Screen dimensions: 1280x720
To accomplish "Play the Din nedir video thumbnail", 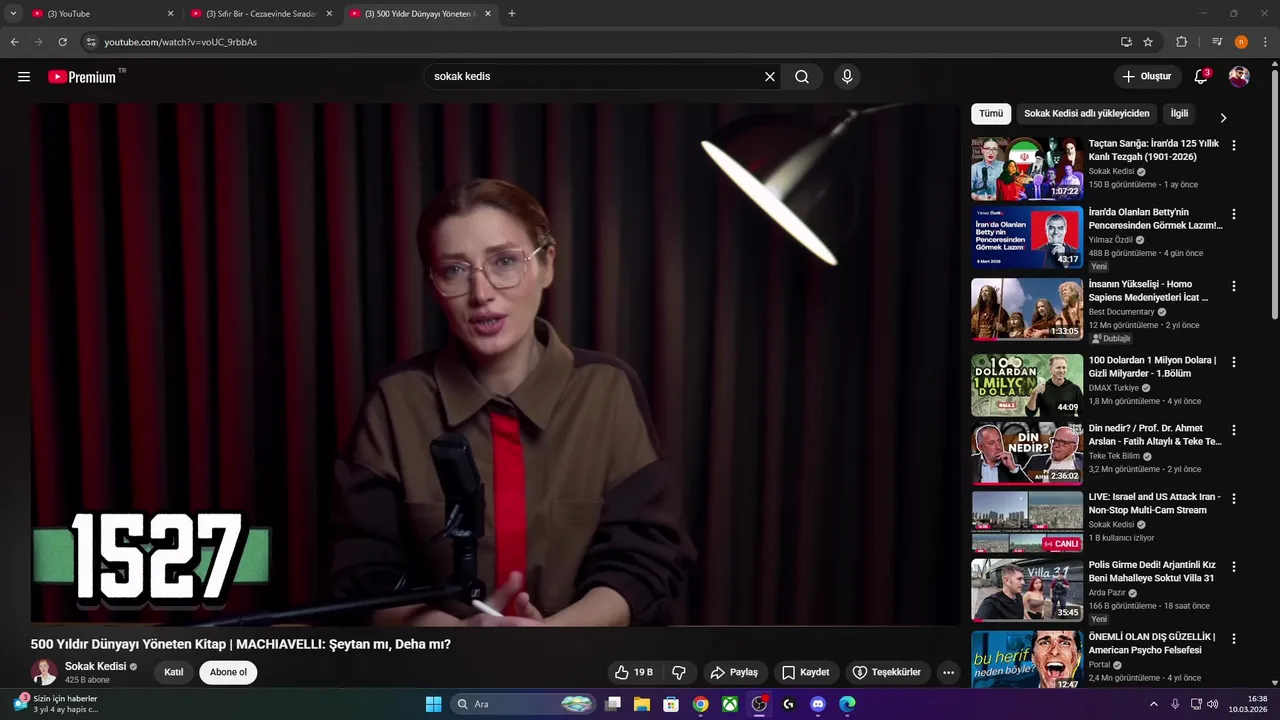I will click(1027, 453).
